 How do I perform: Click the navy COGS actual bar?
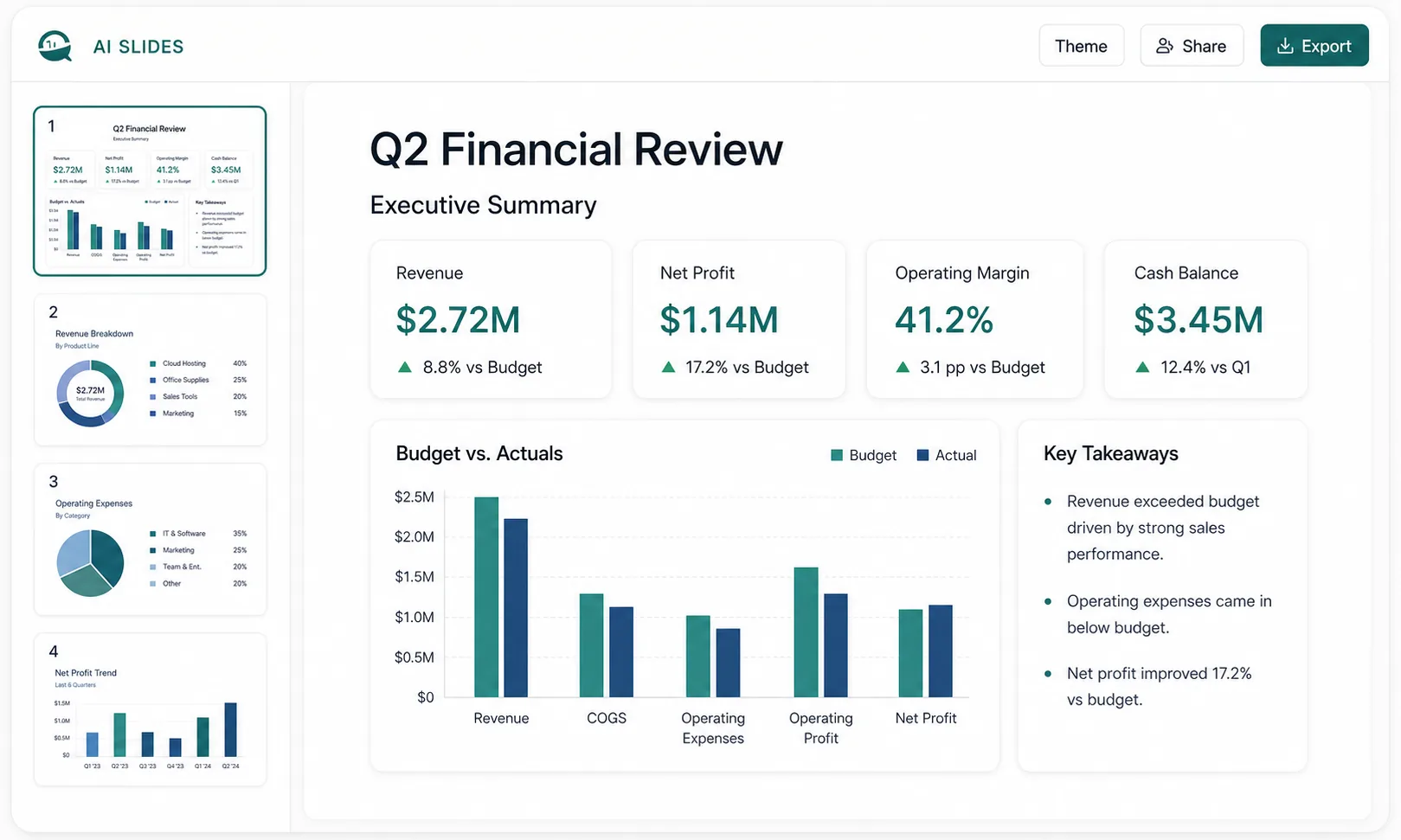pos(621,652)
